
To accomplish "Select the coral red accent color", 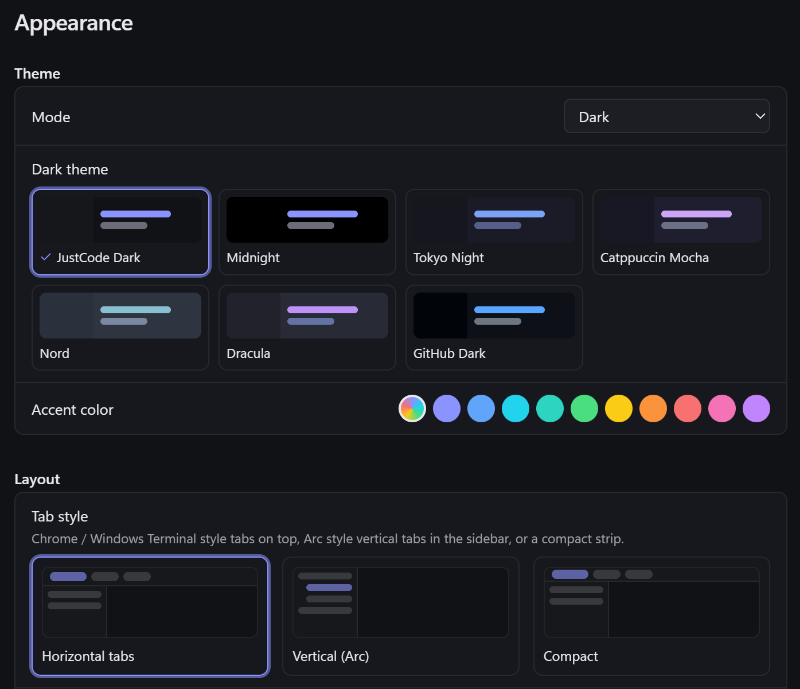I will click(688, 408).
